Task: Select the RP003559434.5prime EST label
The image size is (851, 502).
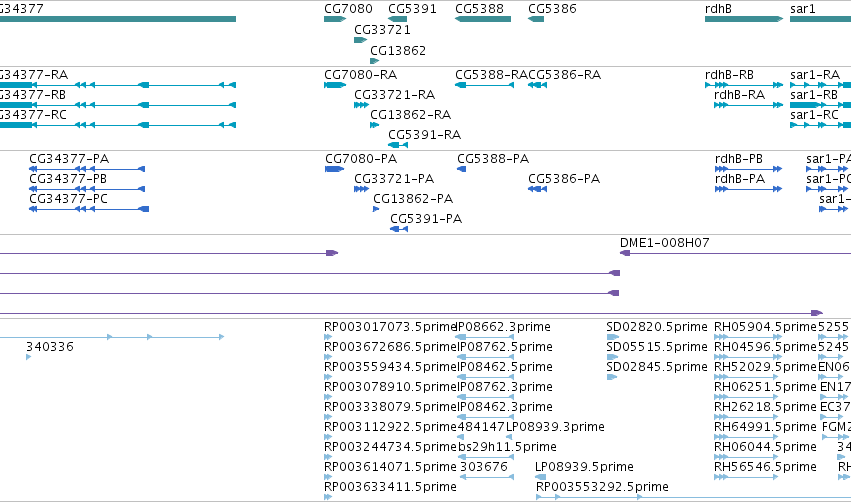Action: (390, 367)
